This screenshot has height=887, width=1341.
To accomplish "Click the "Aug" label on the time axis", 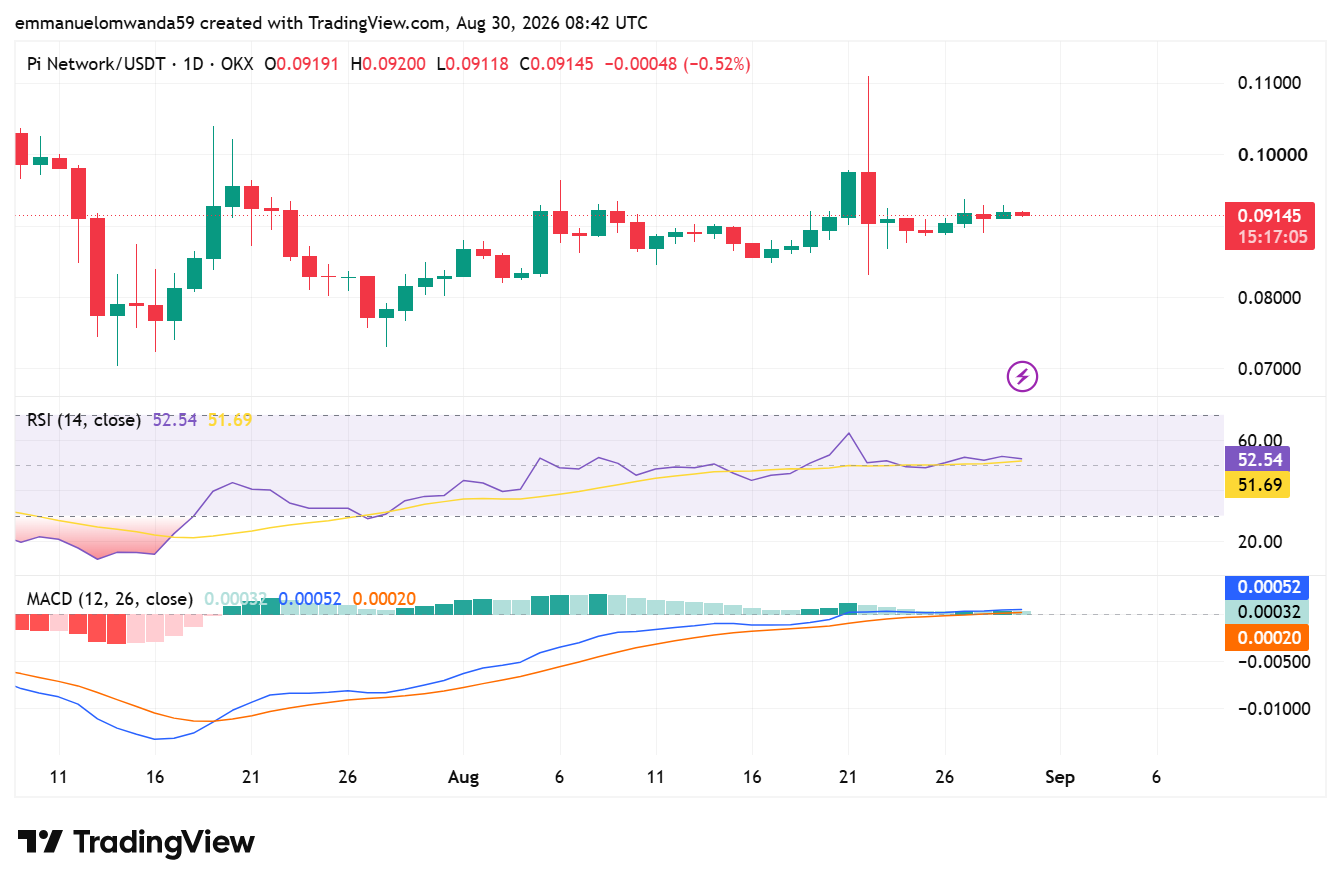I will click(463, 778).
